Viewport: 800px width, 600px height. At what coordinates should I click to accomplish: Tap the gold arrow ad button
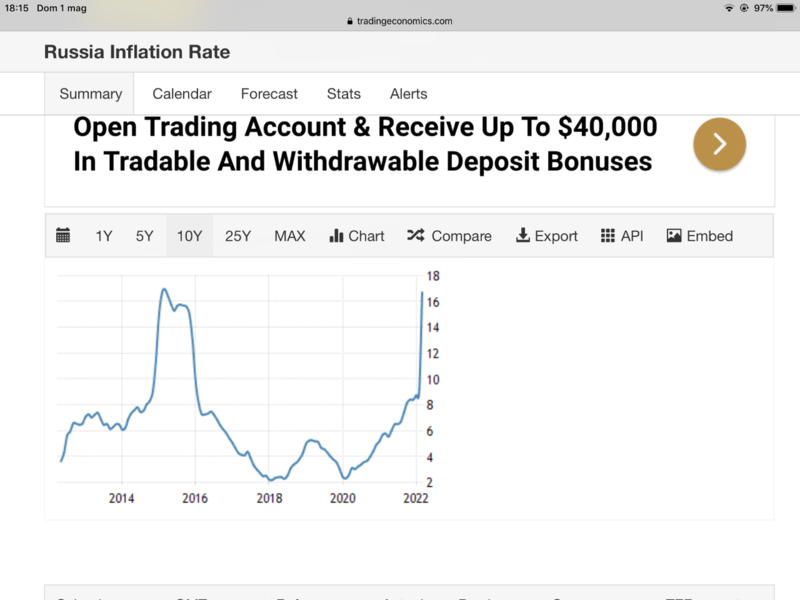pyautogui.click(x=719, y=144)
